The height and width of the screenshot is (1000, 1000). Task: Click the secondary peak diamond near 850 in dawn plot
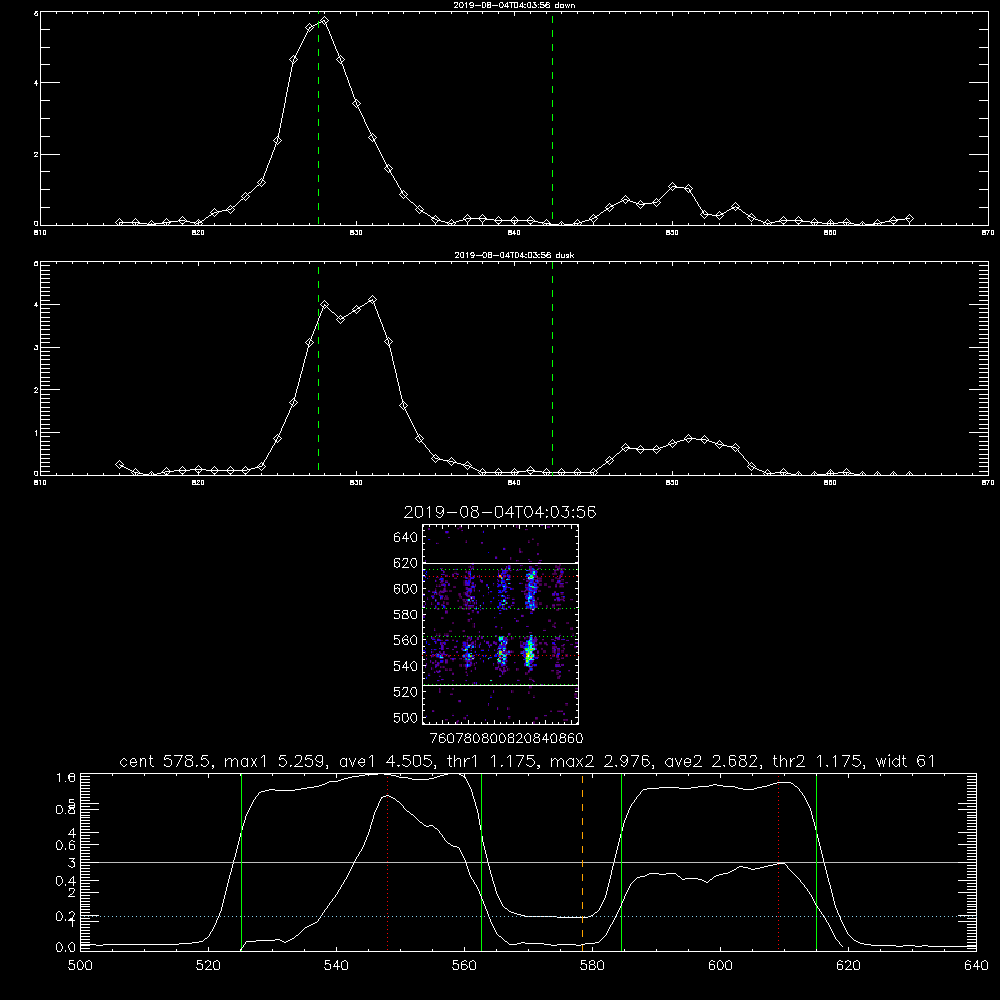tap(672, 186)
